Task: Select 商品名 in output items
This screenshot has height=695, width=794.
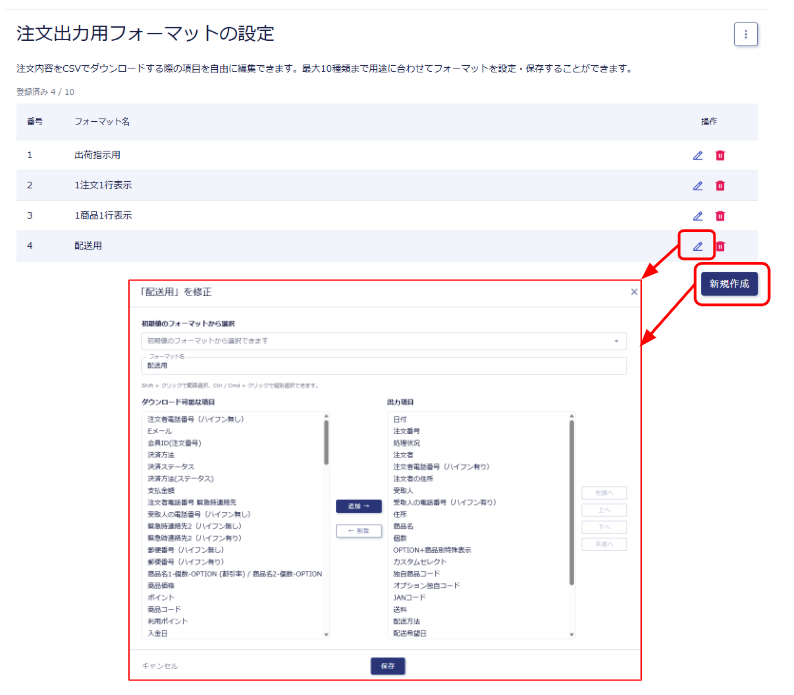Action: [x=403, y=526]
